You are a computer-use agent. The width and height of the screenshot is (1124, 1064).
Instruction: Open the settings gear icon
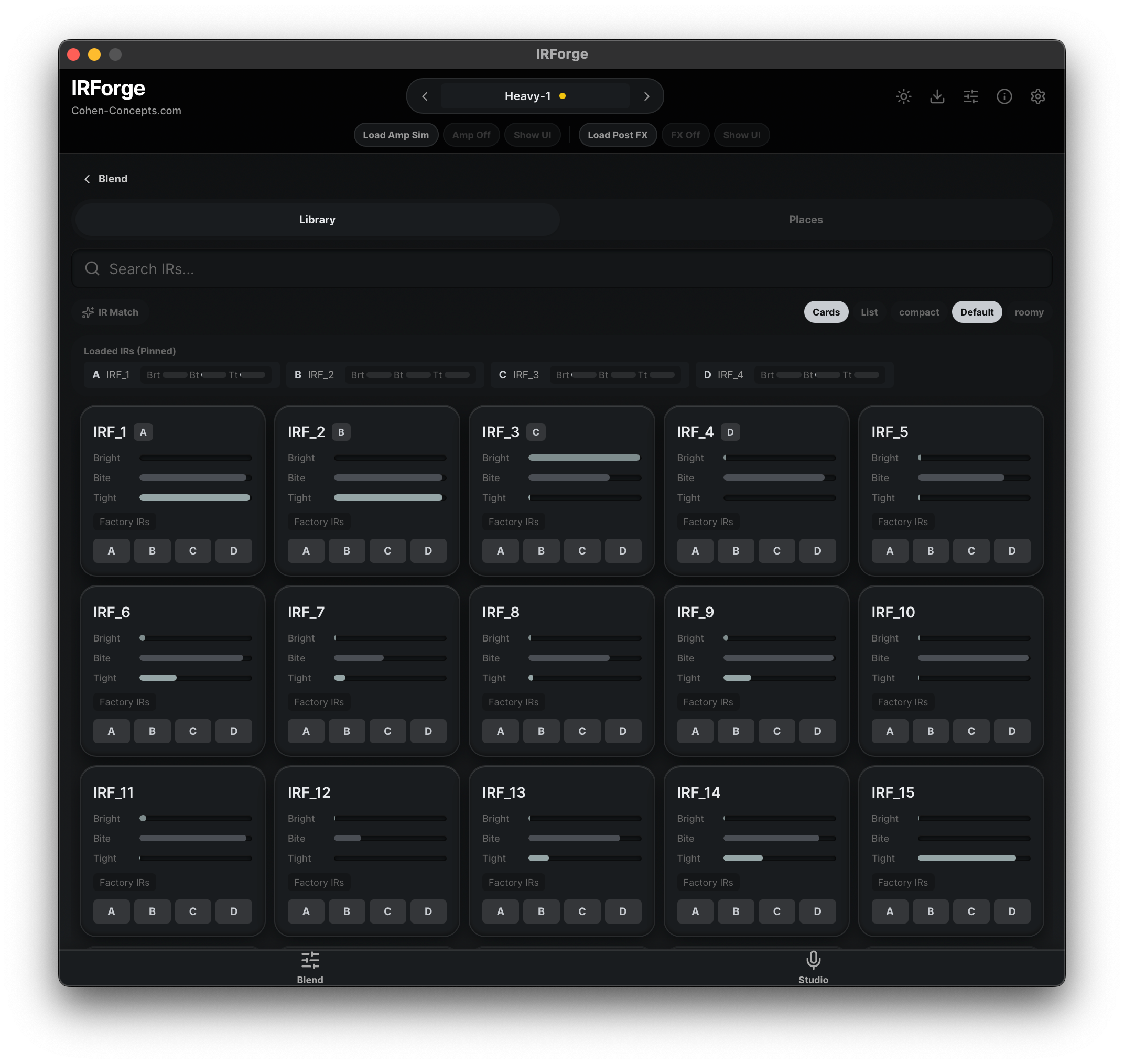(1037, 96)
